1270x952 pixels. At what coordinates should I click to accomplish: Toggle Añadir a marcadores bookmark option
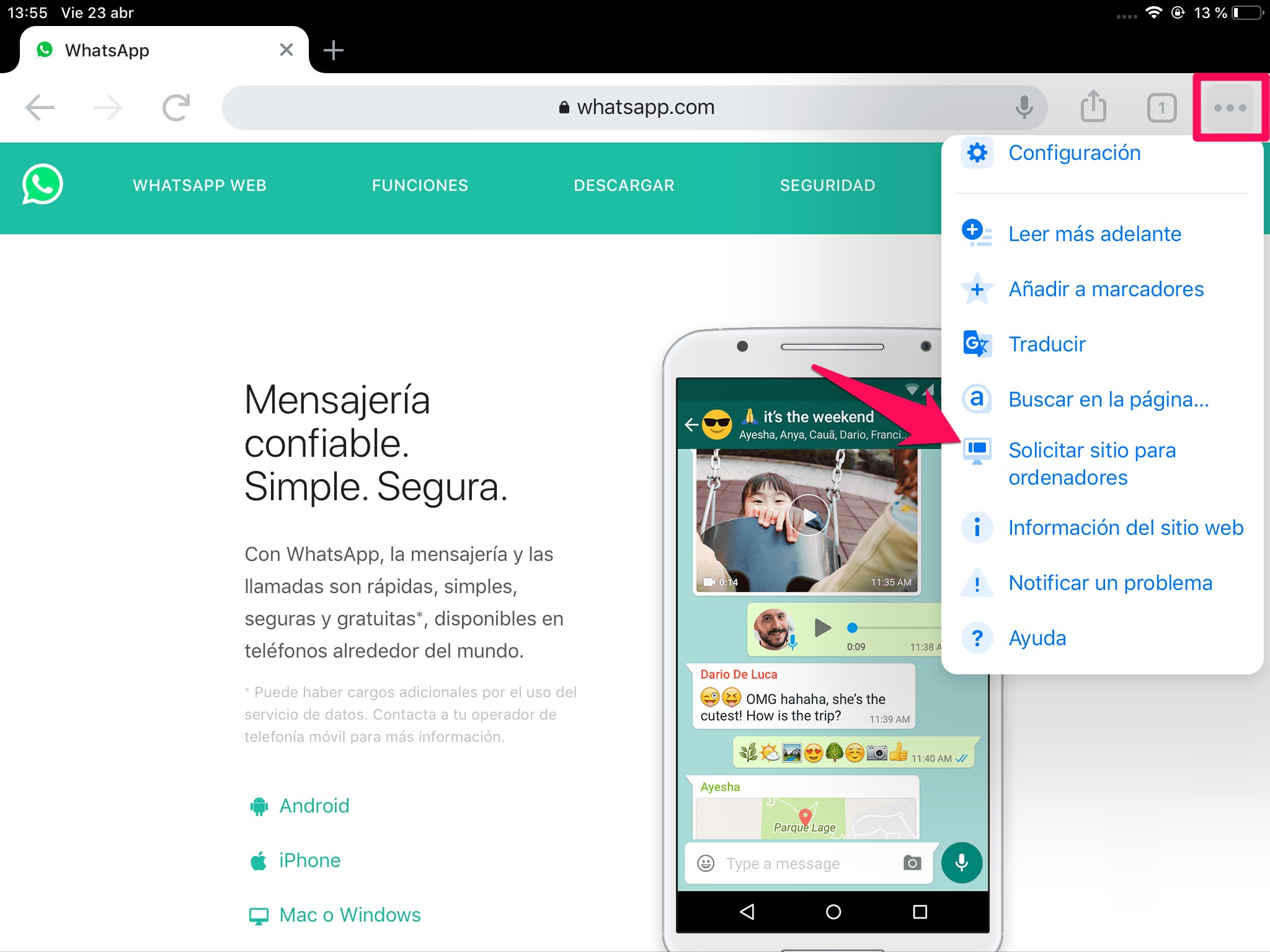tap(1104, 288)
